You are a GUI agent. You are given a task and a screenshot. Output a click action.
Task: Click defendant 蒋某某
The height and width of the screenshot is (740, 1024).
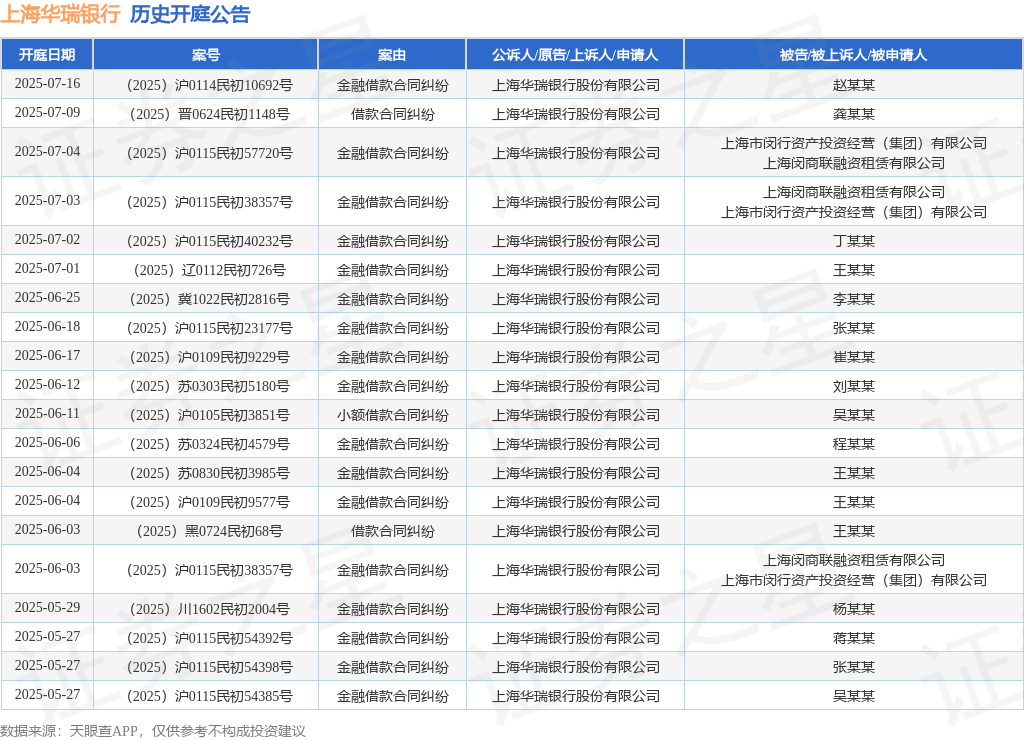pos(854,638)
